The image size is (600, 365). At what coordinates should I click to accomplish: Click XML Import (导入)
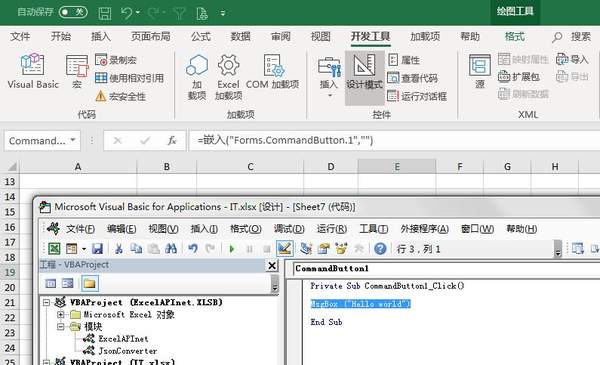(x=572, y=59)
